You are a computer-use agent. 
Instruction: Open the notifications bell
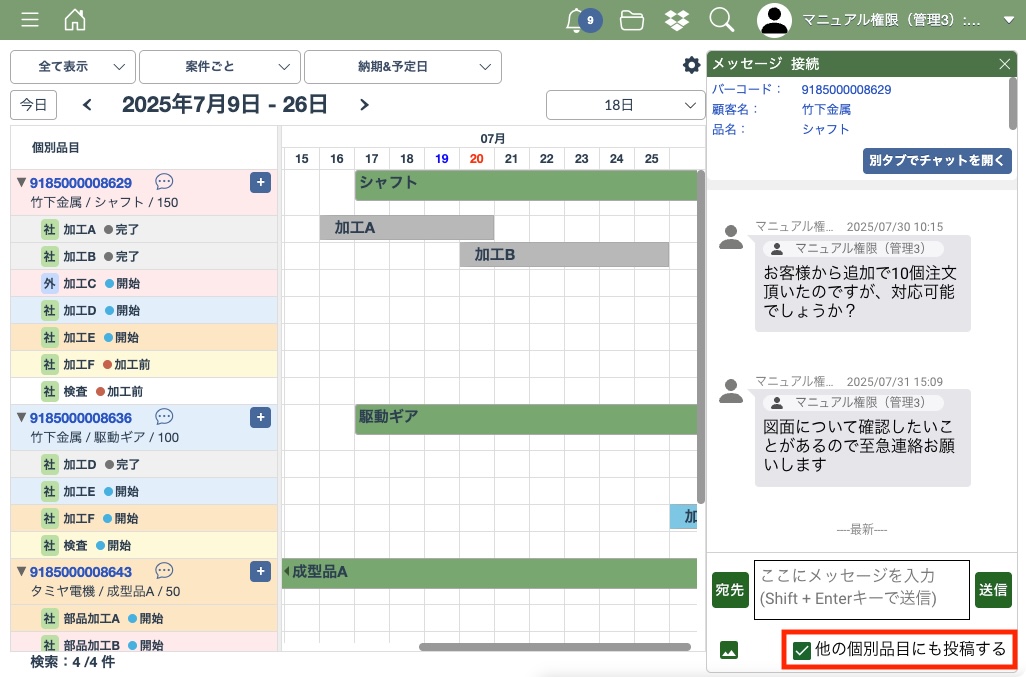click(x=576, y=20)
